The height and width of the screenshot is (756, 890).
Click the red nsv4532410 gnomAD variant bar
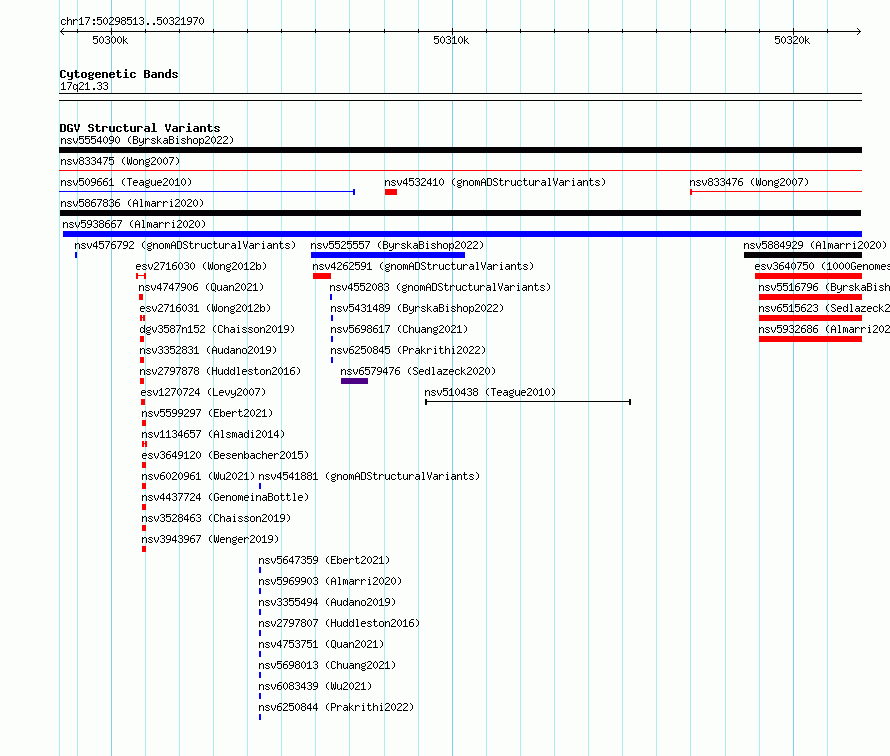[391, 192]
